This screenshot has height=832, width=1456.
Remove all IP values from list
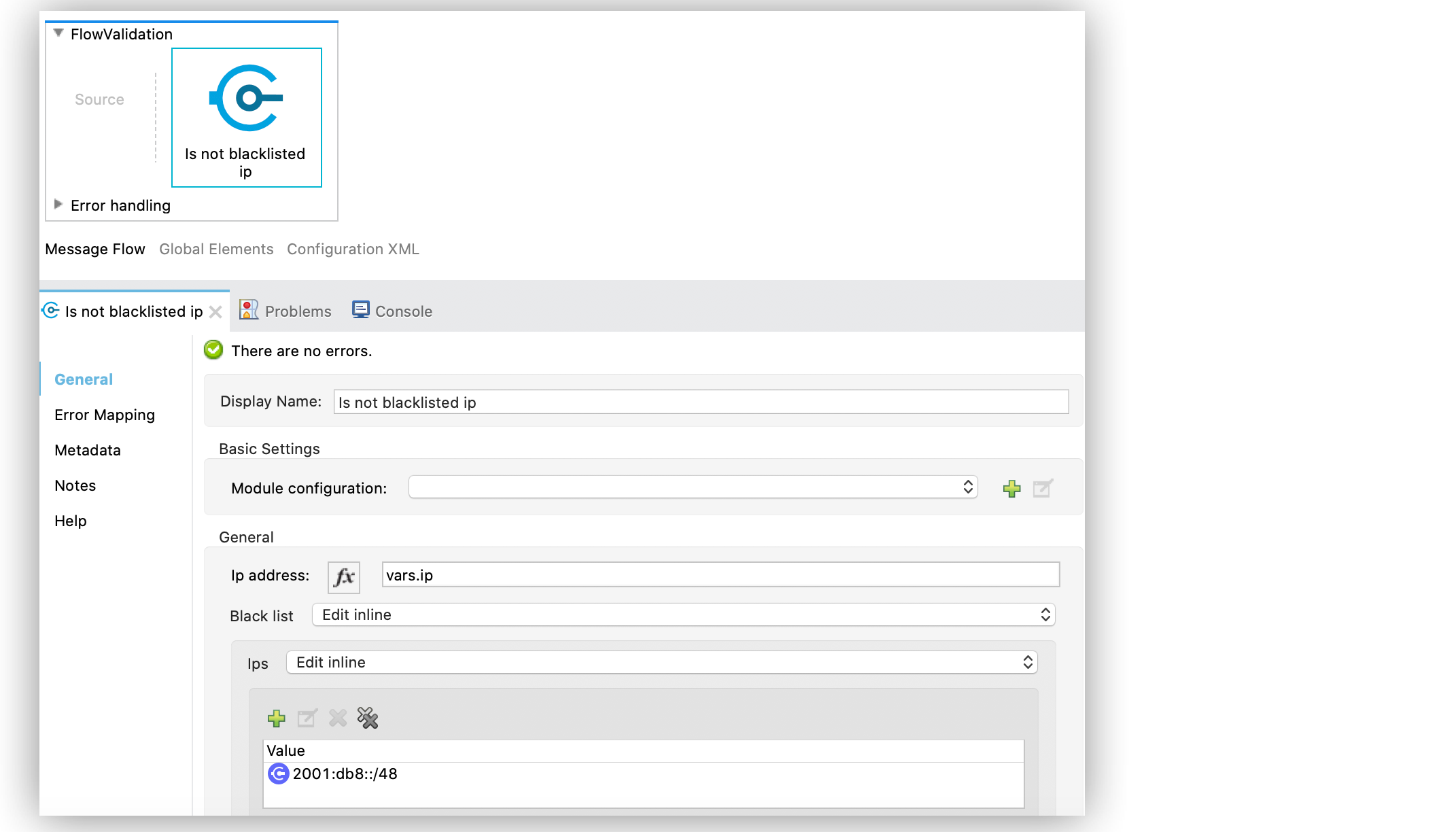point(368,718)
